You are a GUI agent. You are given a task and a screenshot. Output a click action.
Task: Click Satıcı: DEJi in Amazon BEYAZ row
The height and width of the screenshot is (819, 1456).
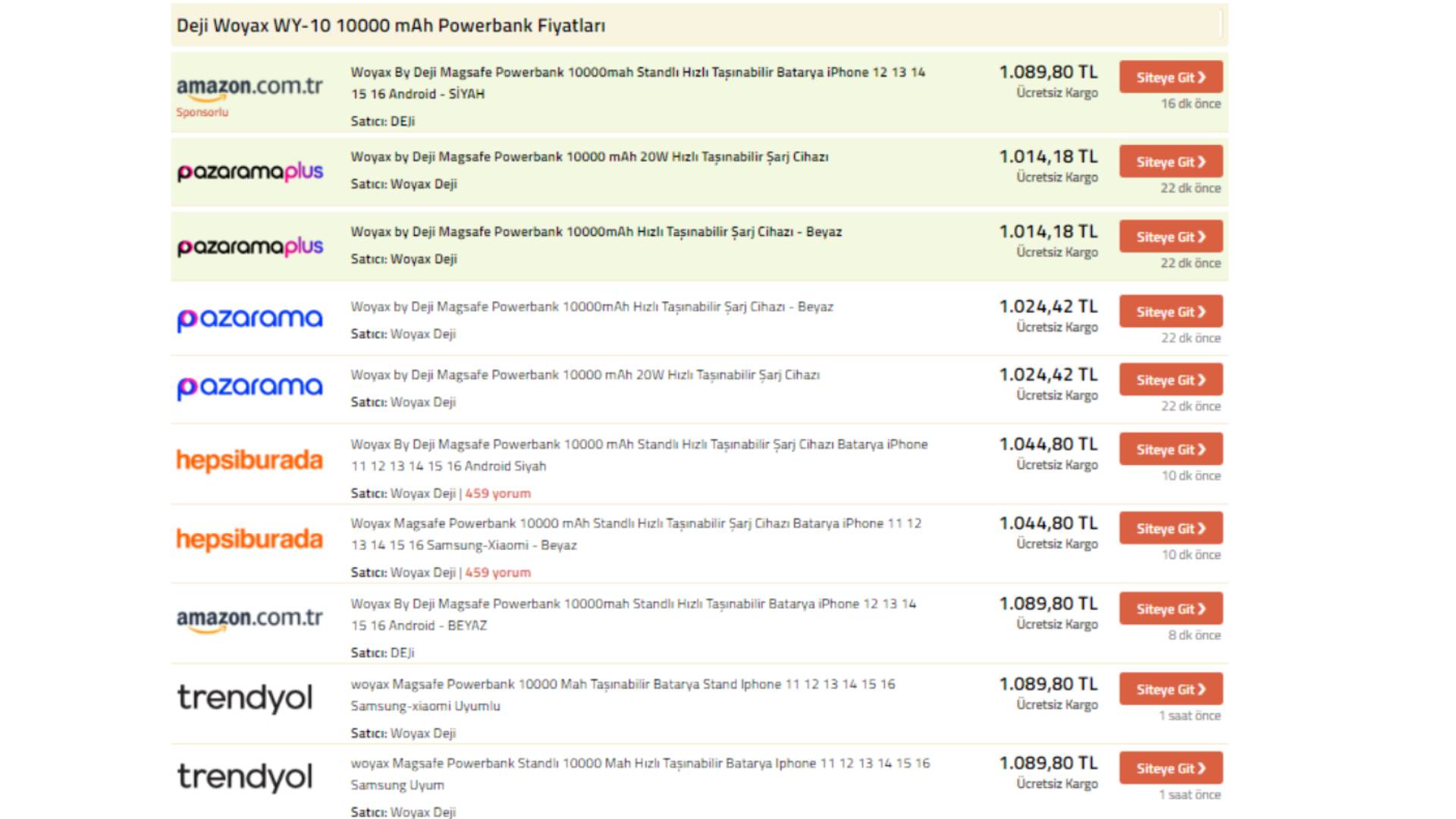coord(382,653)
